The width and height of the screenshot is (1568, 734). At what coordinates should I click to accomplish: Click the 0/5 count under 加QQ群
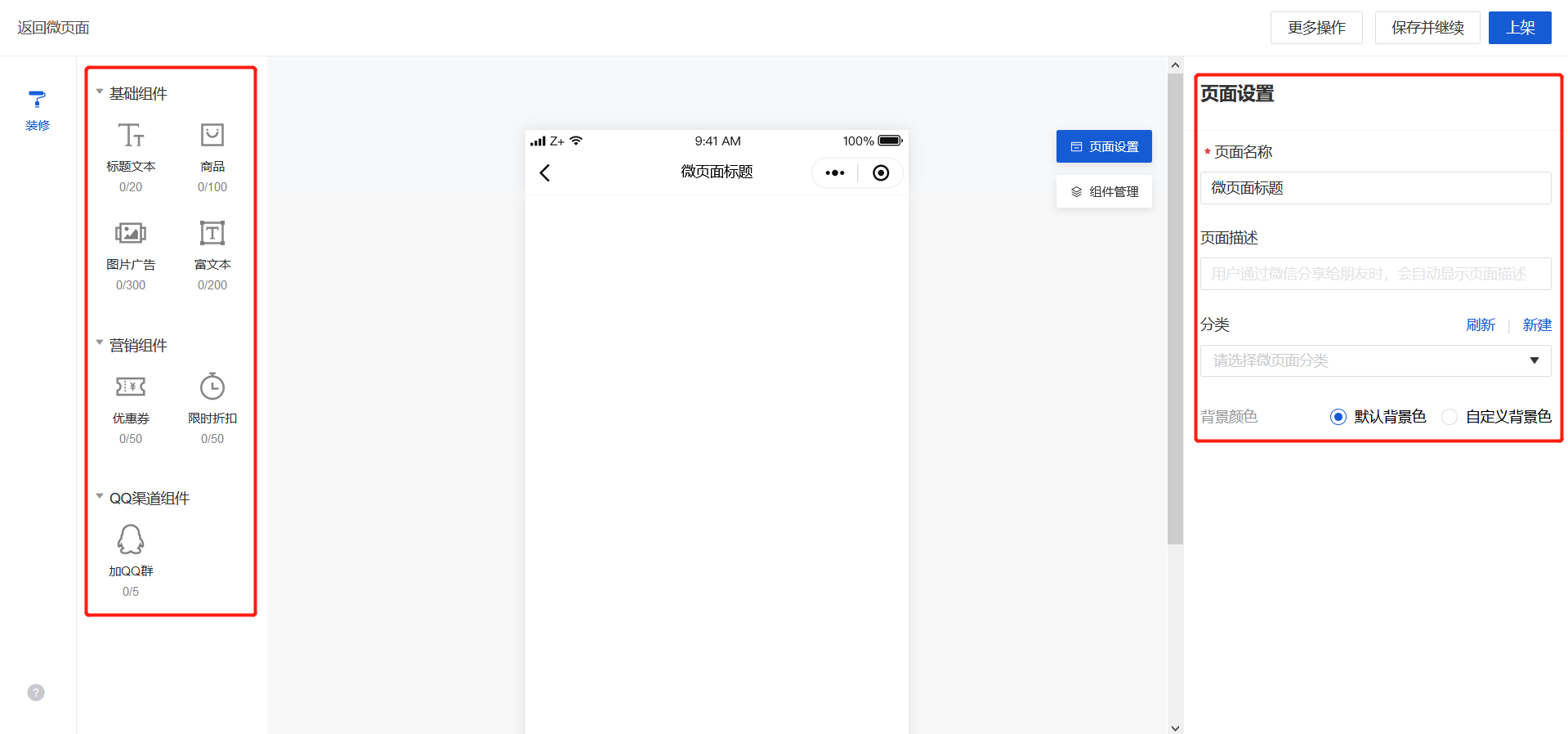coord(131,592)
